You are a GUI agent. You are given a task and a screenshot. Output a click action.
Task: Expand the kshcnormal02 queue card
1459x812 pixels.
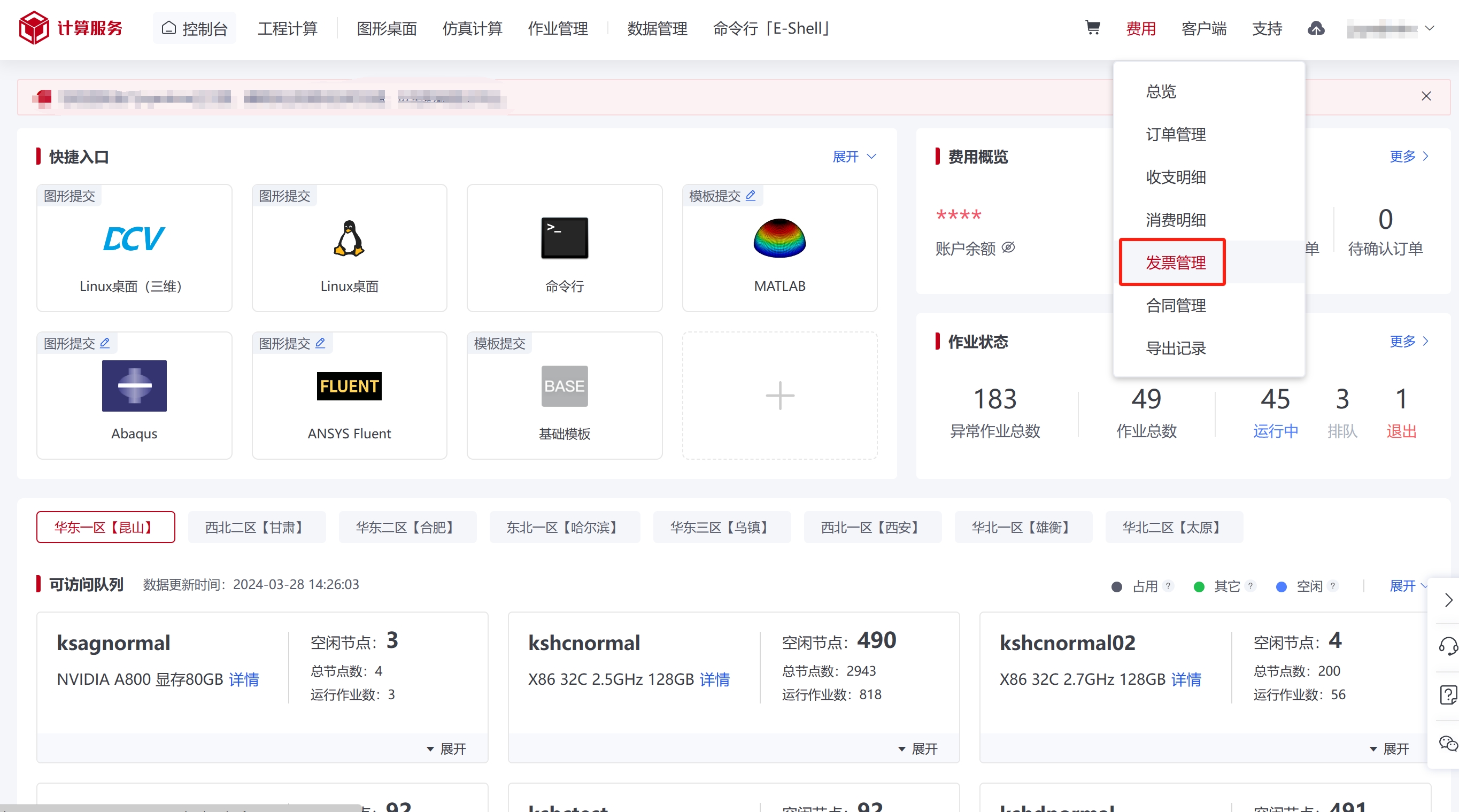tap(1389, 748)
